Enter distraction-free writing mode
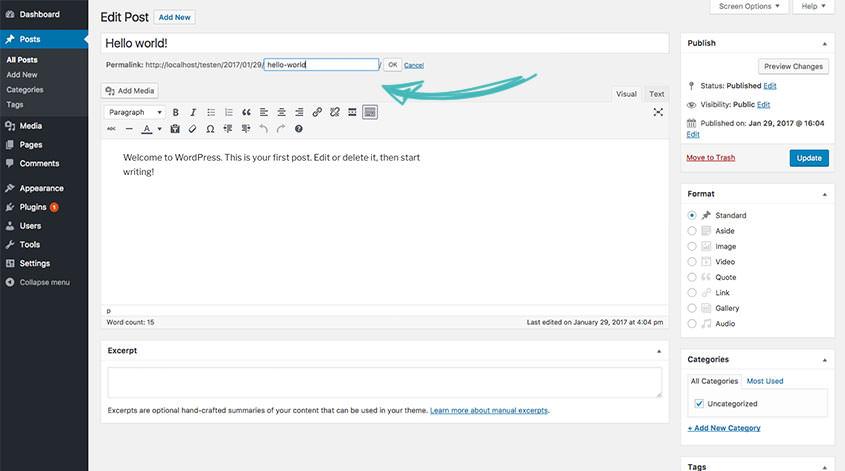The height and width of the screenshot is (471, 845). [658, 112]
